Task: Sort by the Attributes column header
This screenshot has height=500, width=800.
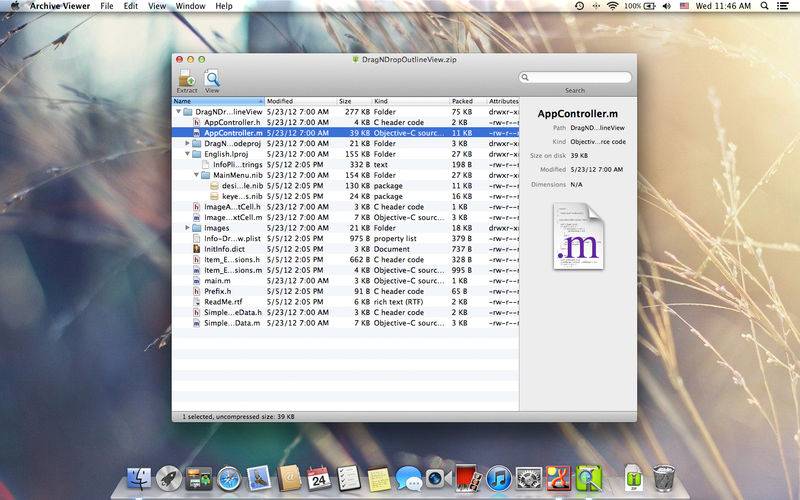Action: pos(503,101)
